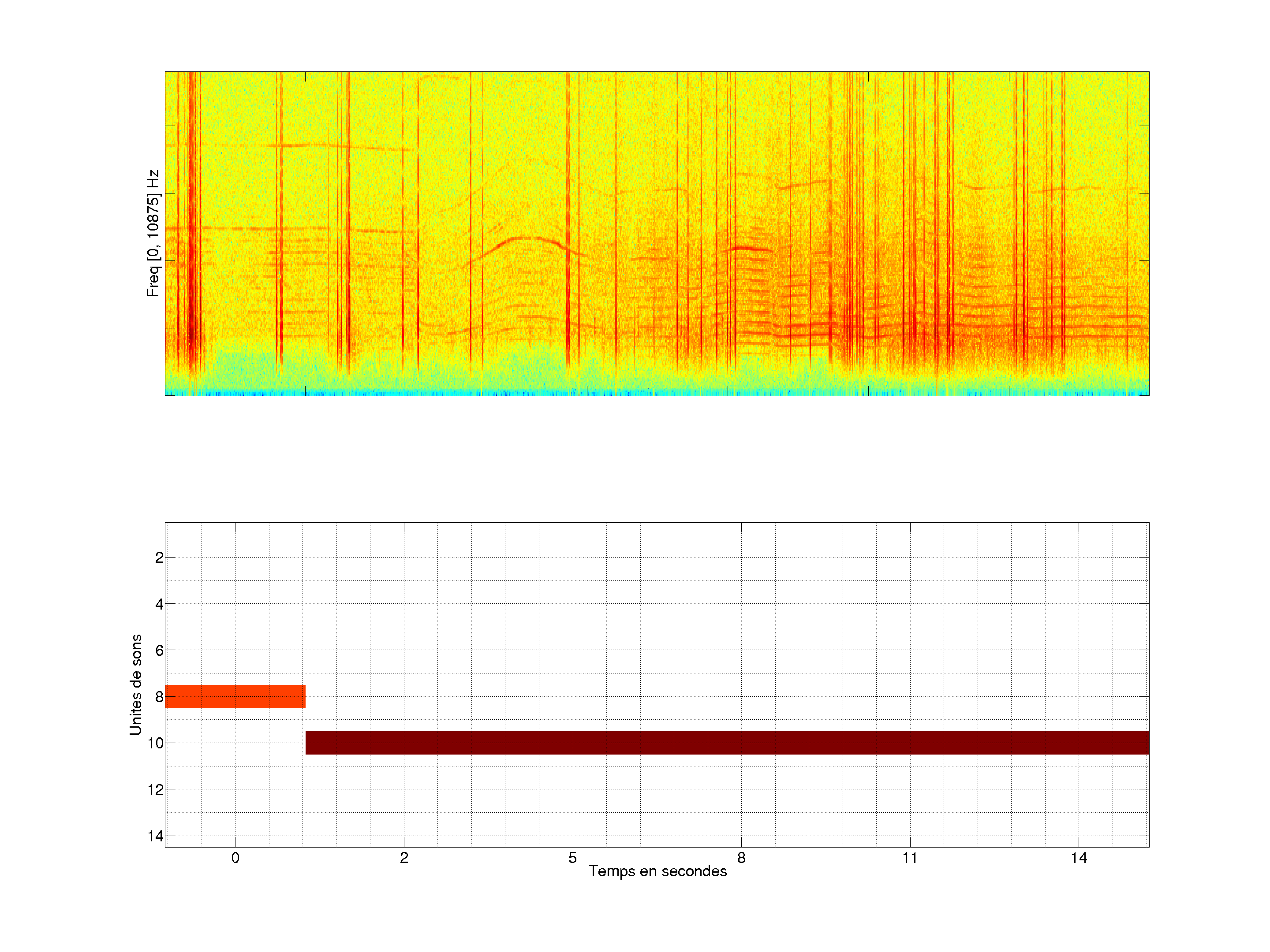The image size is (1270, 952).
Task: Click y-axis tick label 4
Action: pos(159,604)
